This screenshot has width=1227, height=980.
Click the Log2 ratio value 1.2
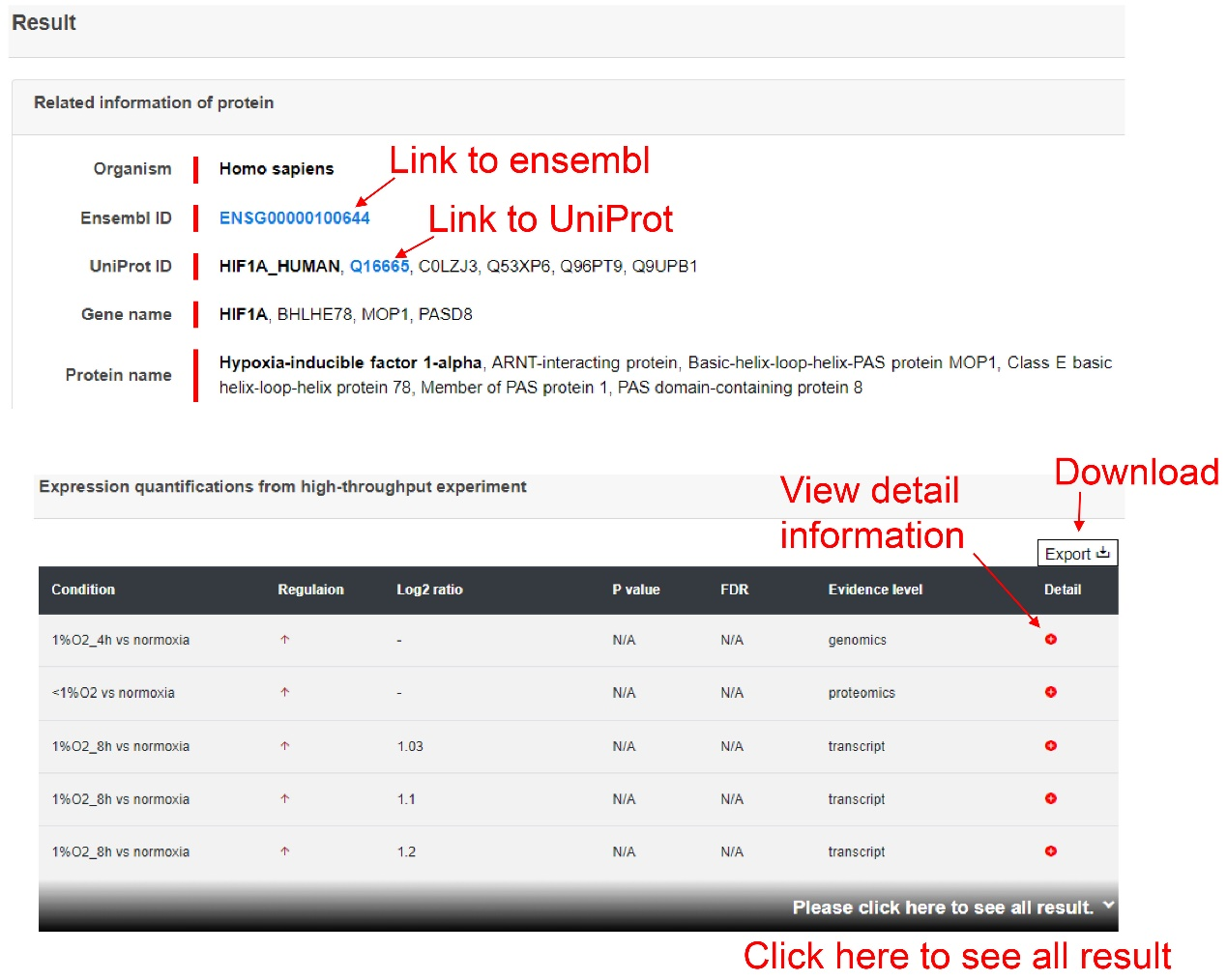[x=406, y=851]
